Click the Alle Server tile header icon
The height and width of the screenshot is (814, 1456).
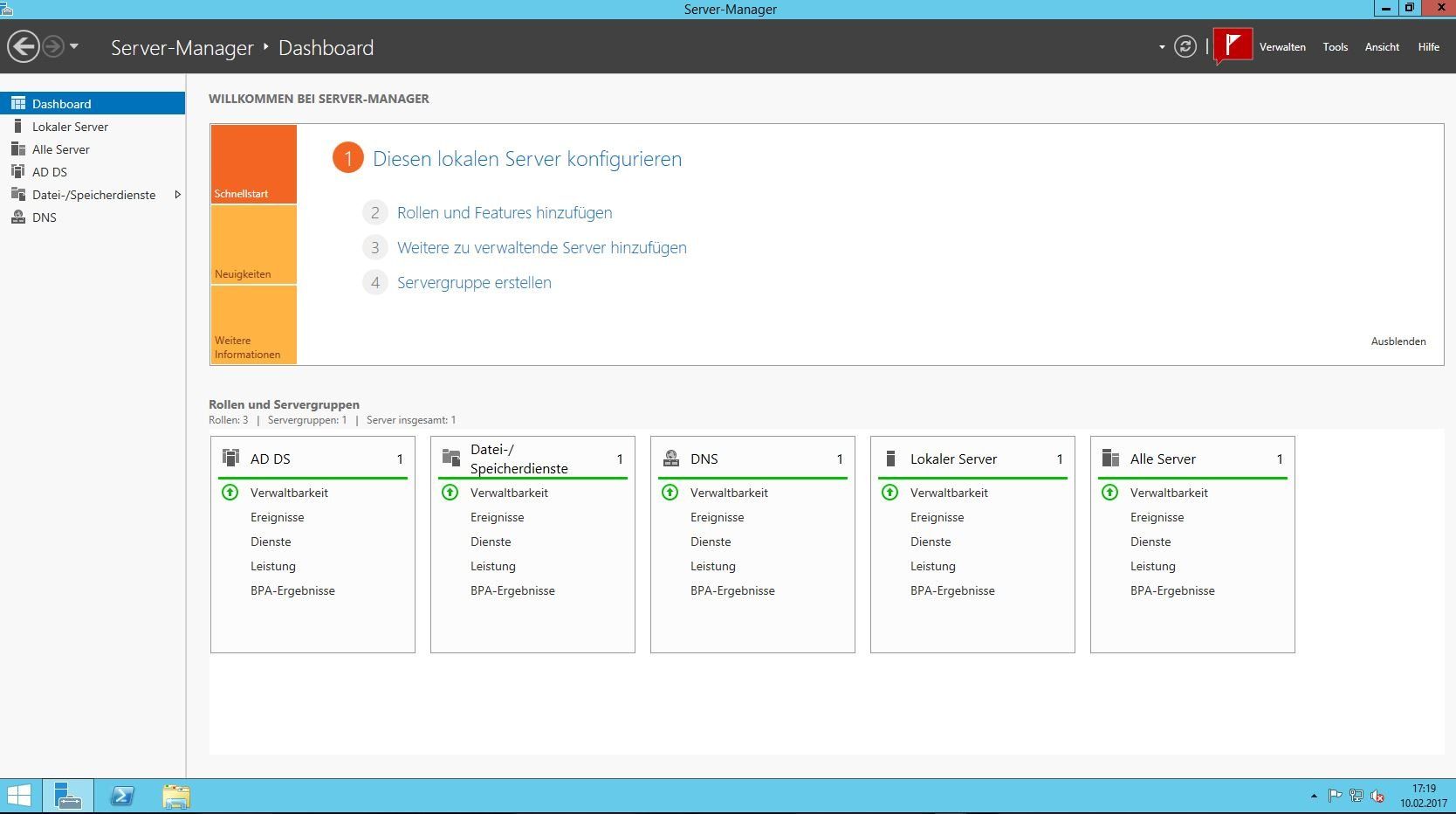click(1110, 458)
